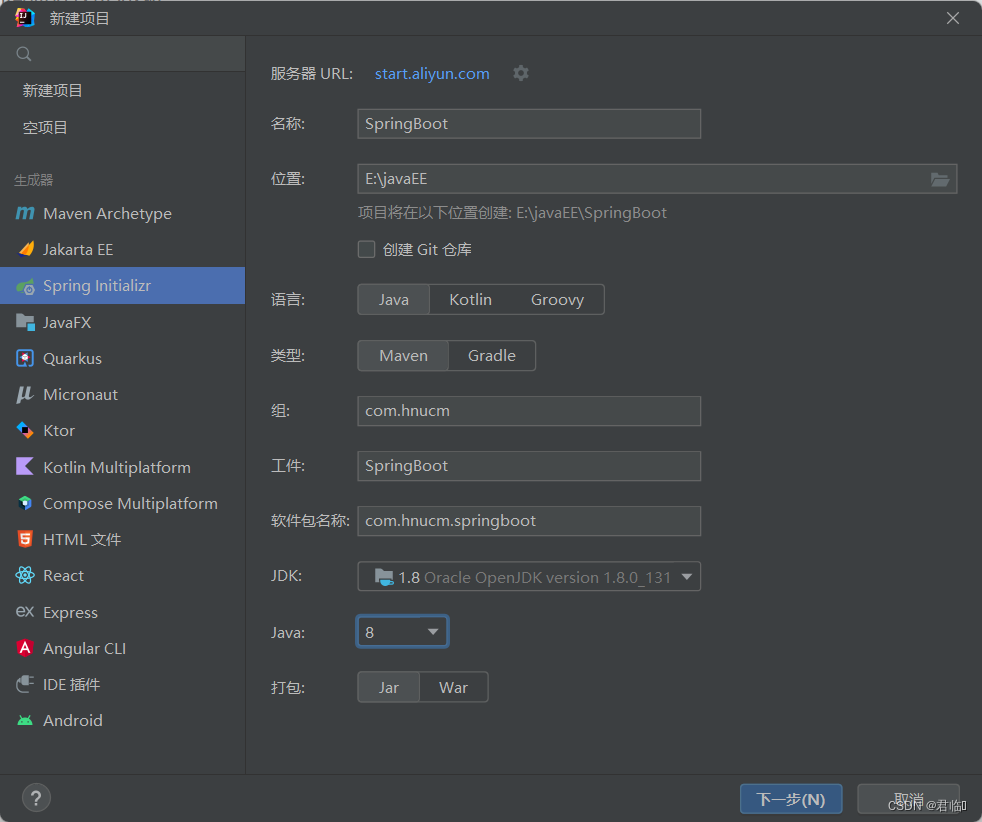The height and width of the screenshot is (822, 982).
Task: Open the Java version 8 dropdown
Action: tap(402, 632)
